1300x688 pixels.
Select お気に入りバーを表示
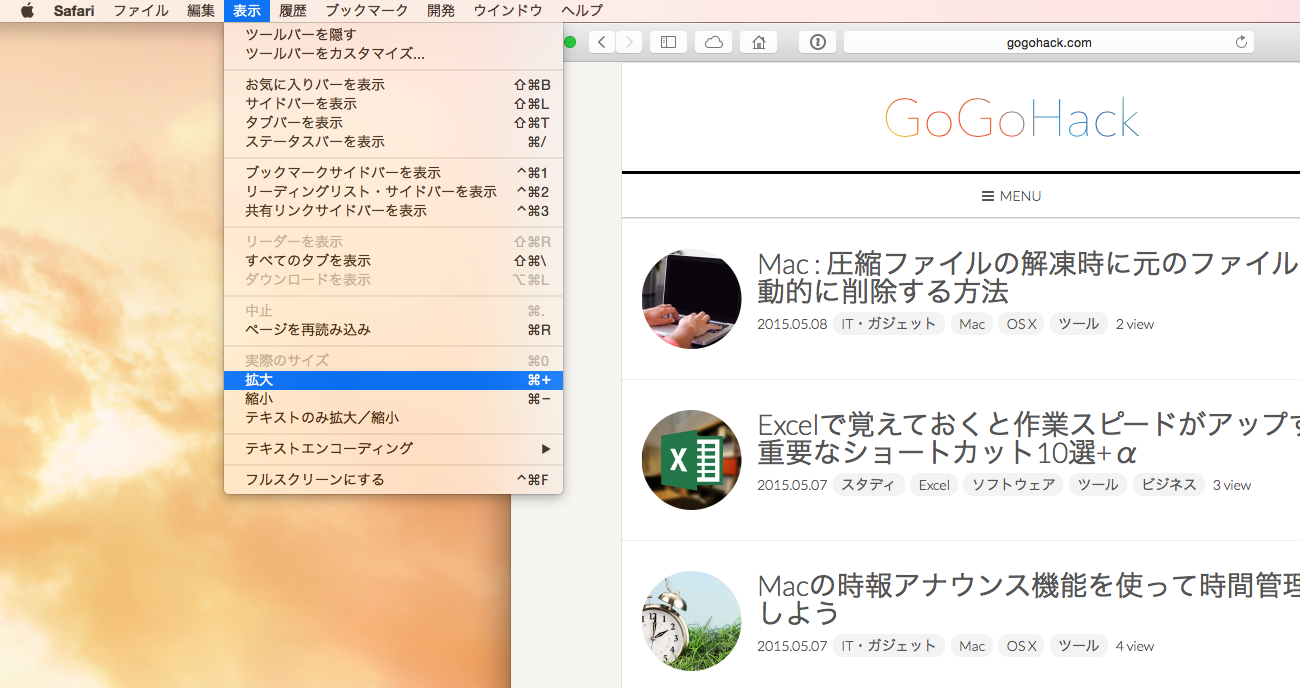[x=394, y=85]
